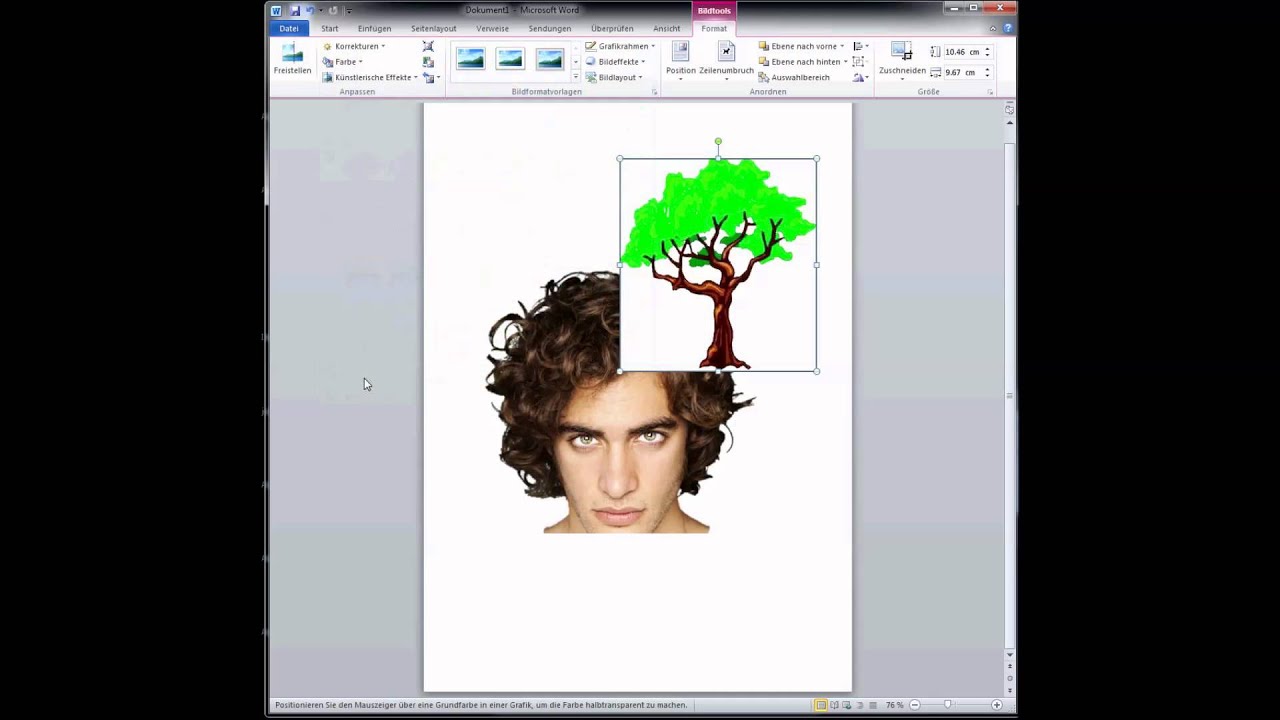Click the Undo icon in quick access toolbar

coord(310,10)
